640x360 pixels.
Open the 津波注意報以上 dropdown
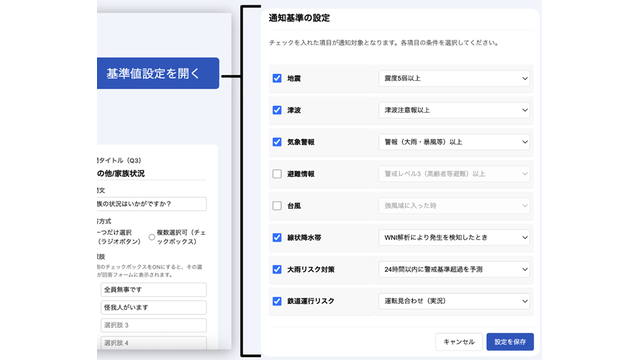tap(454, 110)
